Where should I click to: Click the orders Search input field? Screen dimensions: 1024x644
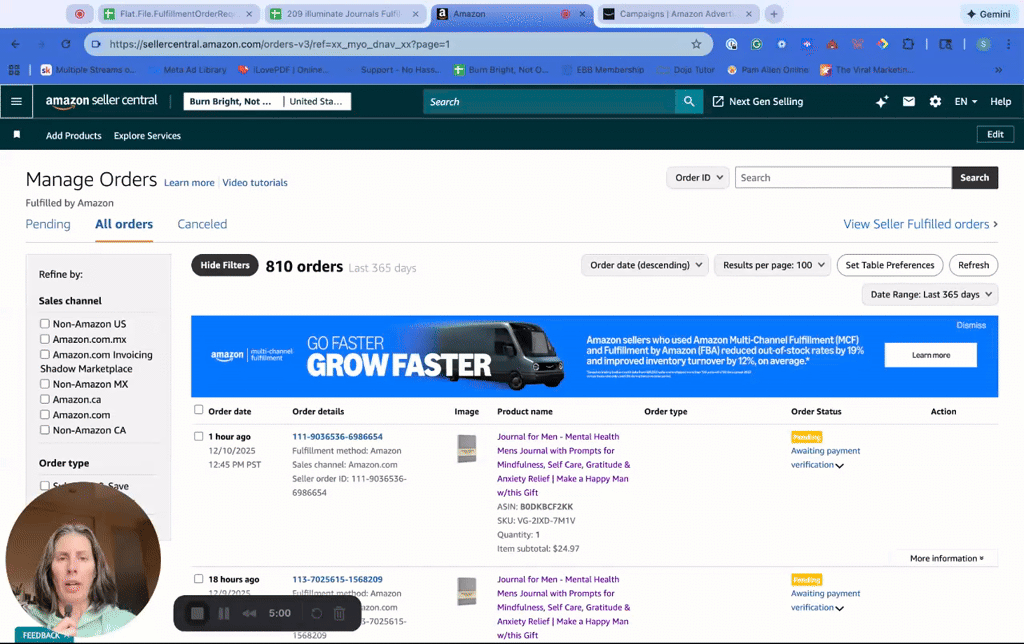843,177
